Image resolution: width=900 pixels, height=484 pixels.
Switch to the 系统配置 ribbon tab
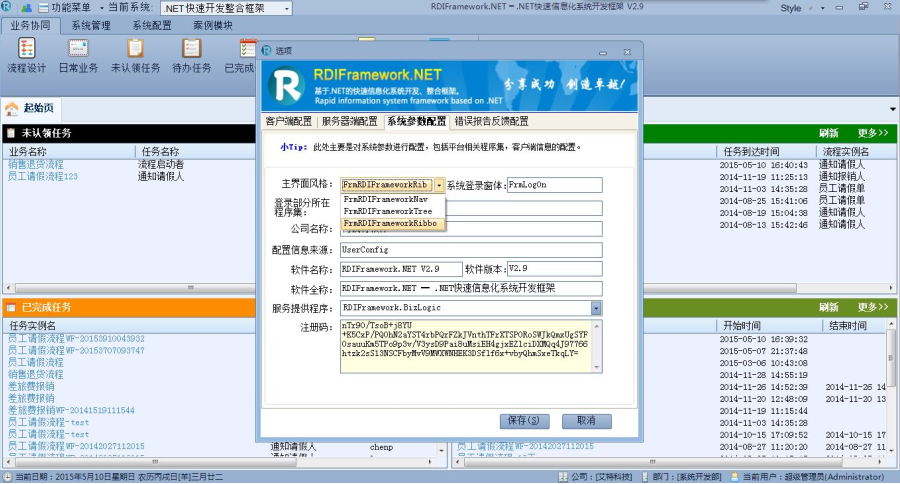[152, 25]
